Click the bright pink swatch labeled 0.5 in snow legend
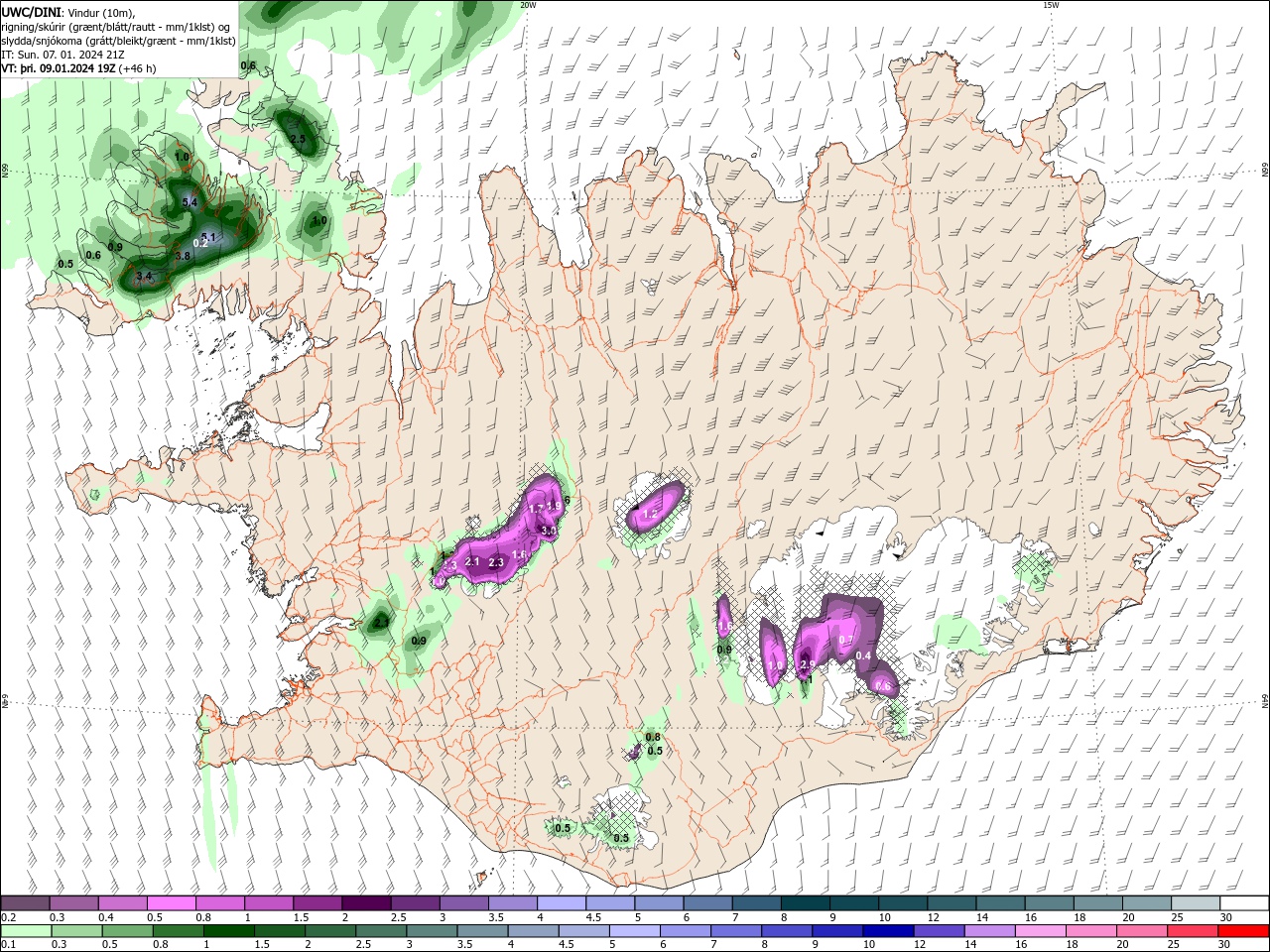1270x952 pixels. click(172, 903)
